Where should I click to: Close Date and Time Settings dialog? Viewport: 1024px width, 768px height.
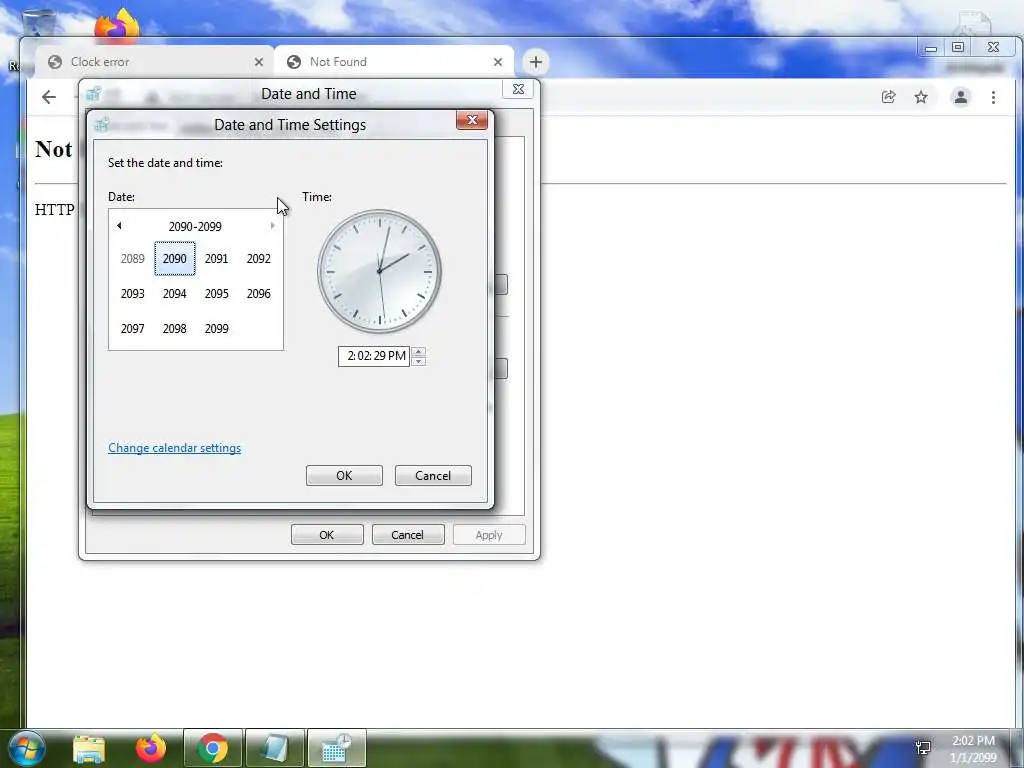tap(472, 120)
